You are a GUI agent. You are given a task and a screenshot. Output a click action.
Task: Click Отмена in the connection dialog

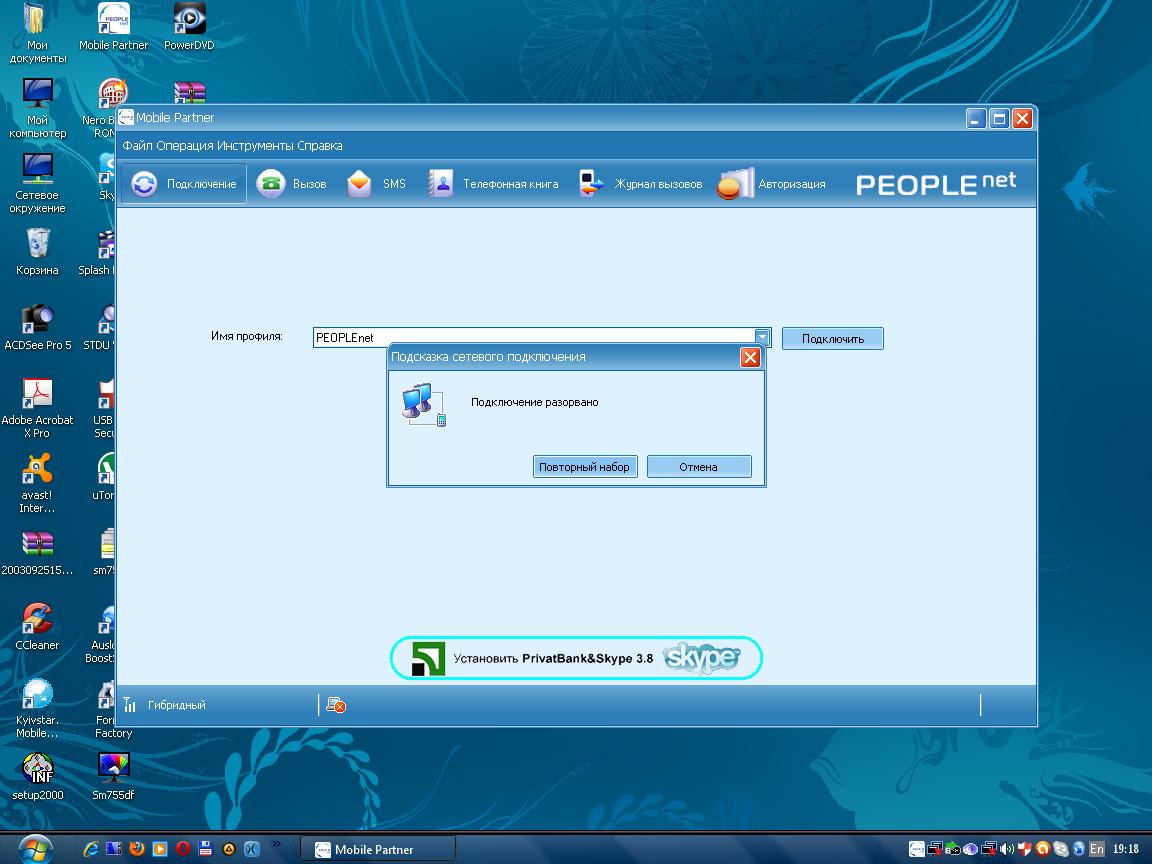point(699,467)
